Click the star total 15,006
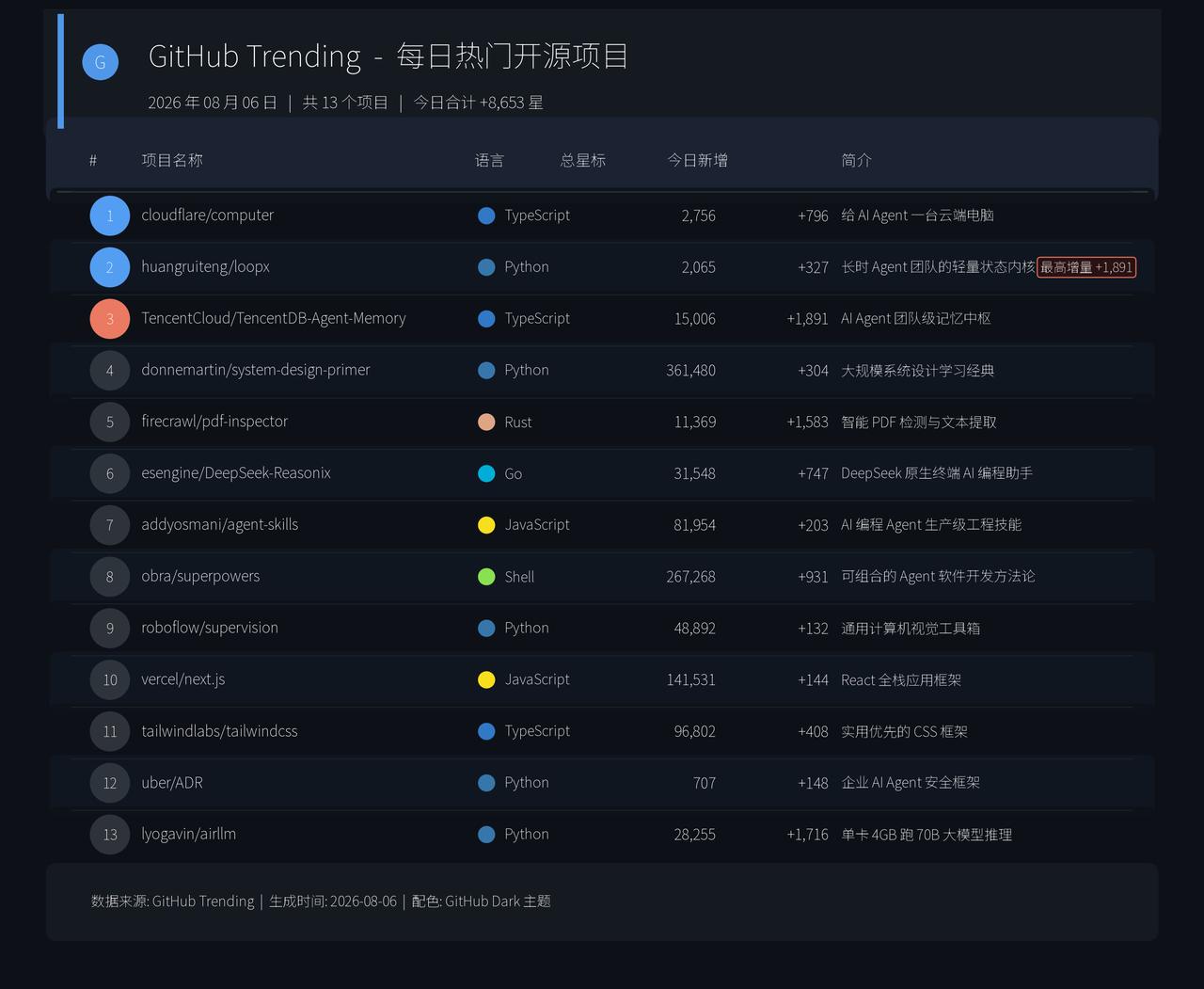Image resolution: width=1204 pixels, height=989 pixels. (694, 319)
